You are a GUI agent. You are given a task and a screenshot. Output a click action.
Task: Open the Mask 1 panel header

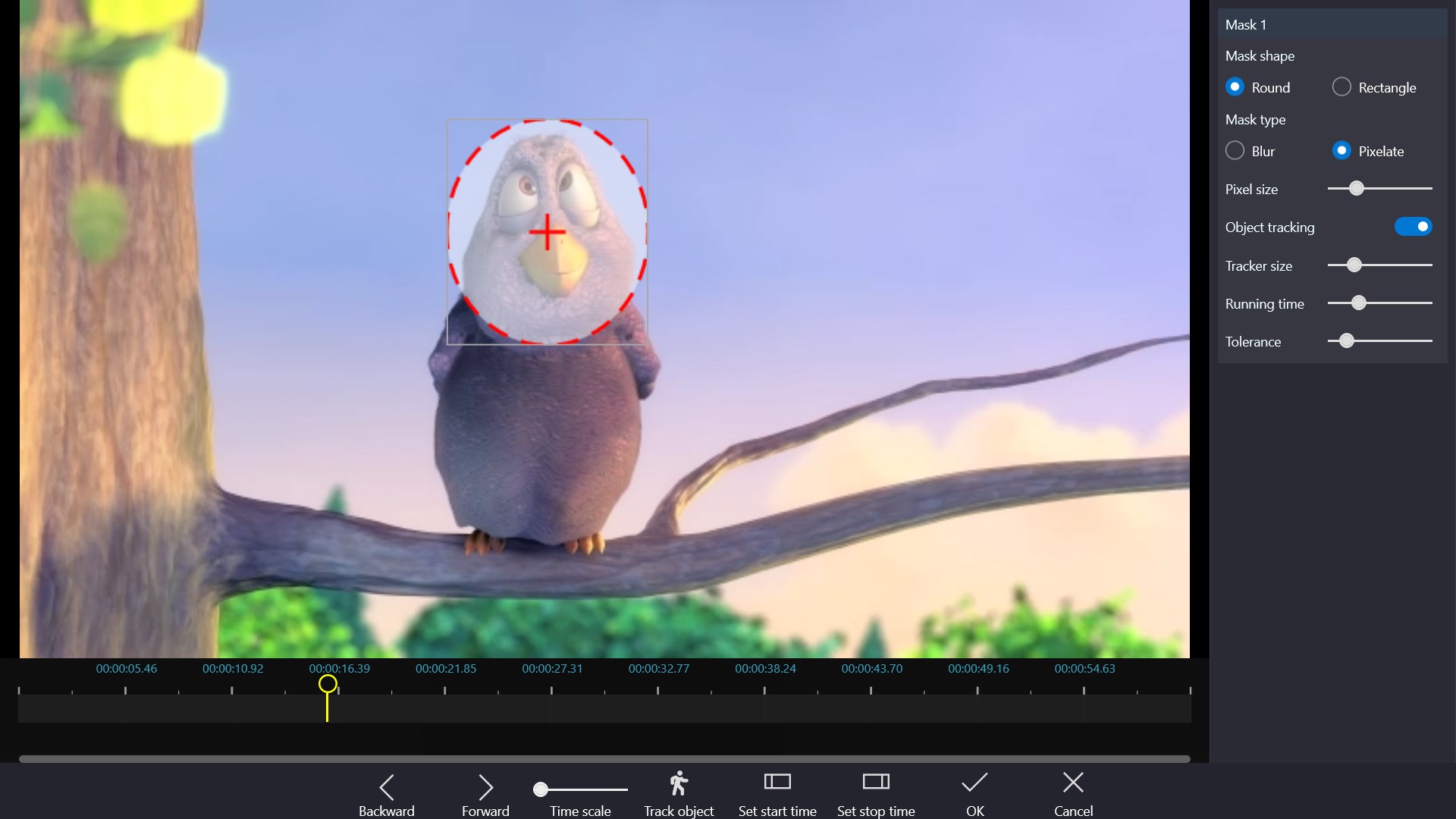(1245, 24)
